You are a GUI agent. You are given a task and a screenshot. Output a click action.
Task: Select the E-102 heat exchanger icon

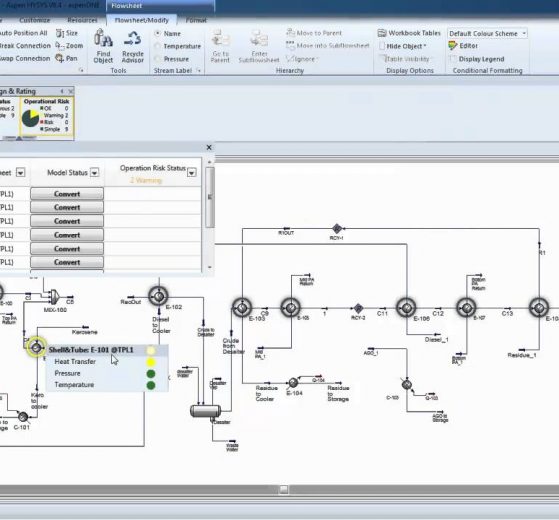click(x=158, y=296)
